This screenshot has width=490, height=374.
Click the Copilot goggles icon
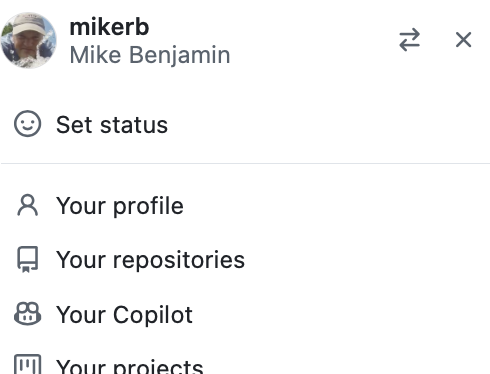pos(28,314)
